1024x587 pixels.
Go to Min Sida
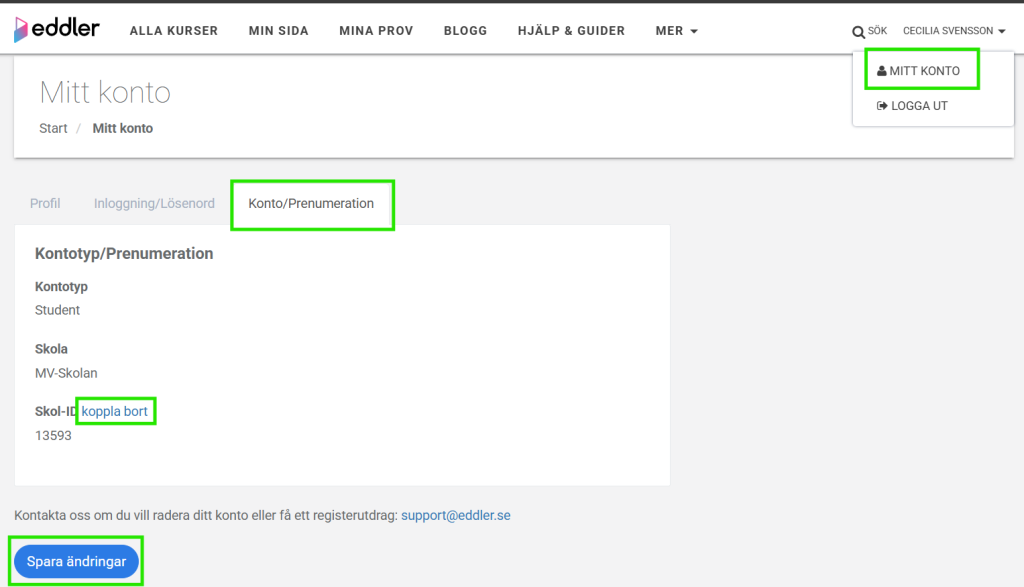pyautogui.click(x=278, y=31)
